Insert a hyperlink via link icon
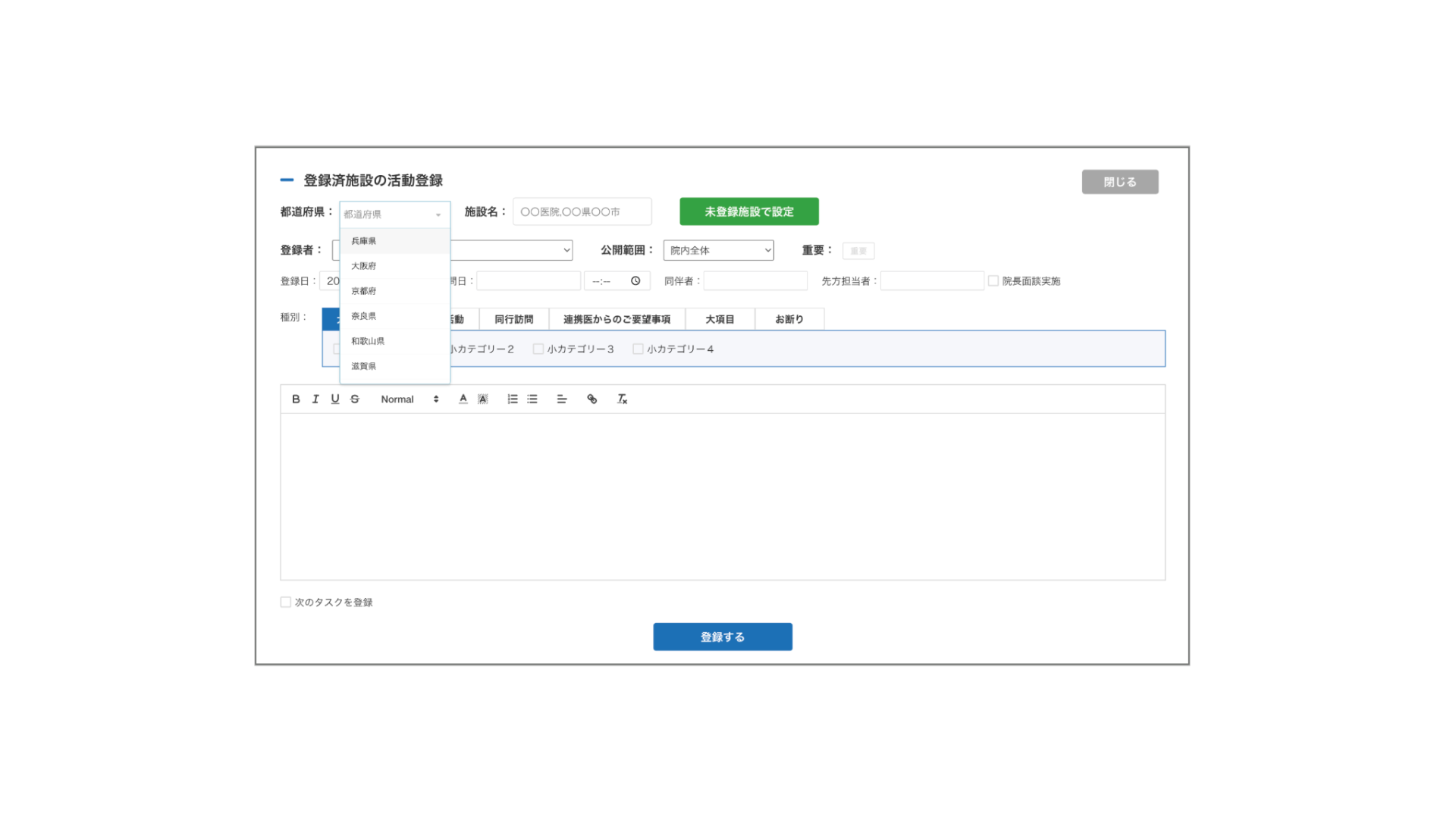 (592, 399)
